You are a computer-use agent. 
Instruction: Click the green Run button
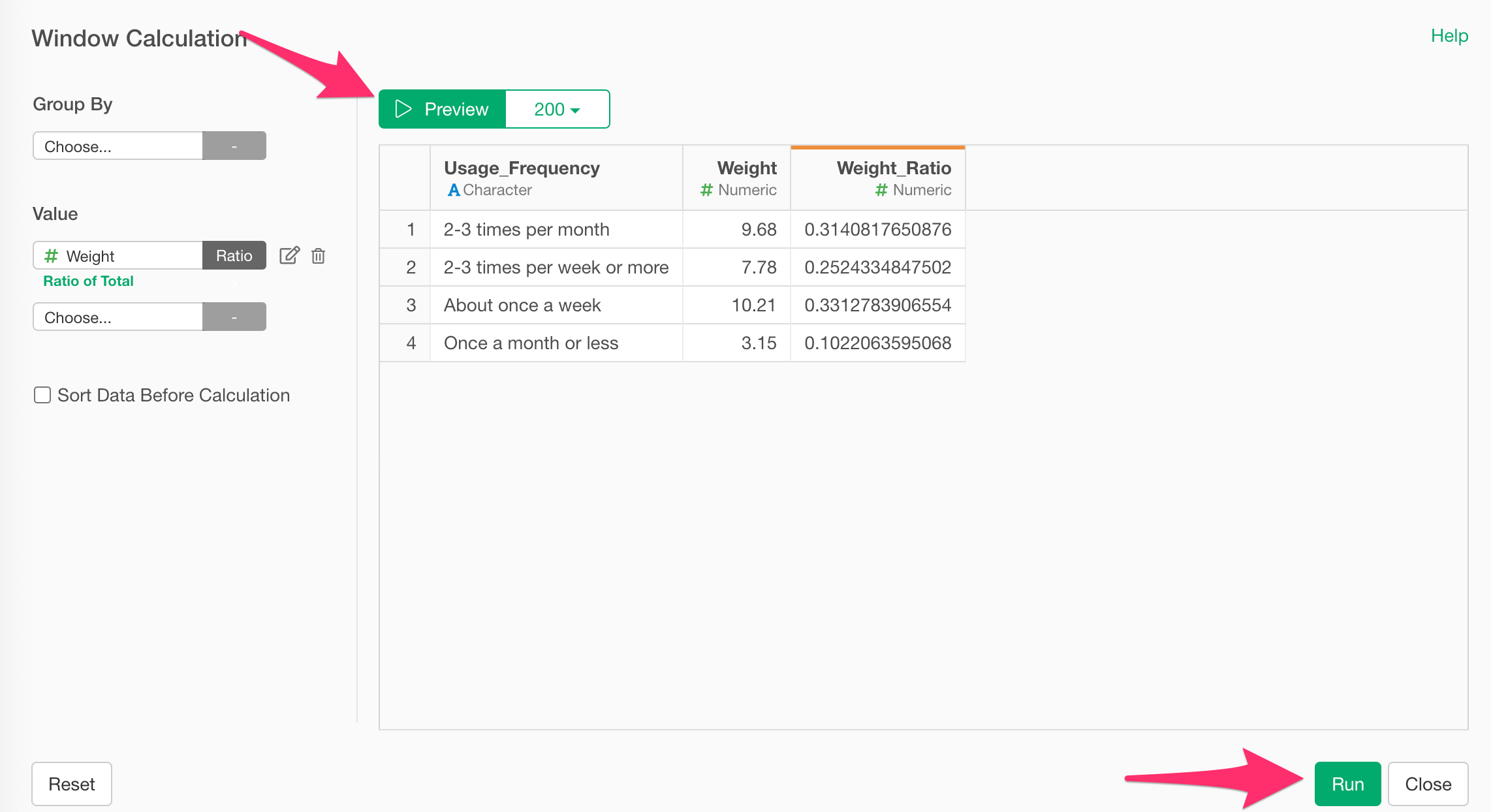(x=1347, y=784)
